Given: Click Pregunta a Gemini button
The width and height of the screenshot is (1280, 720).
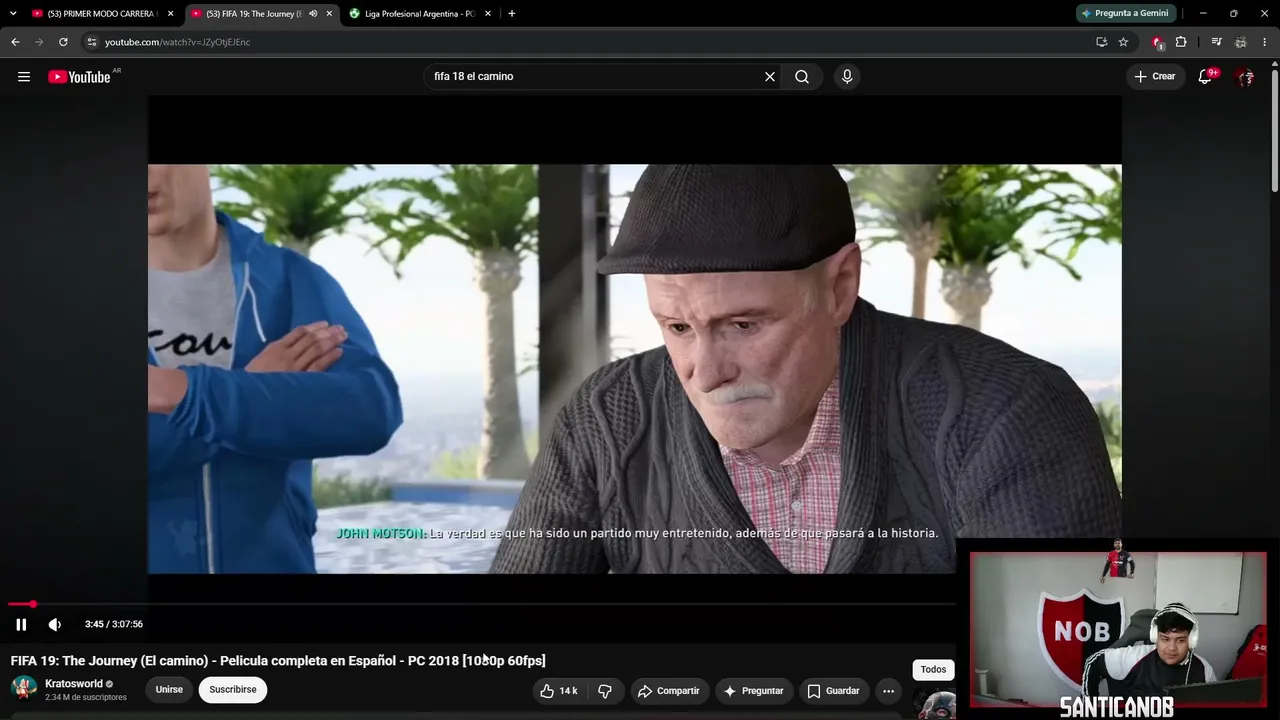Looking at the screenshot, I should pos(1125,14).
